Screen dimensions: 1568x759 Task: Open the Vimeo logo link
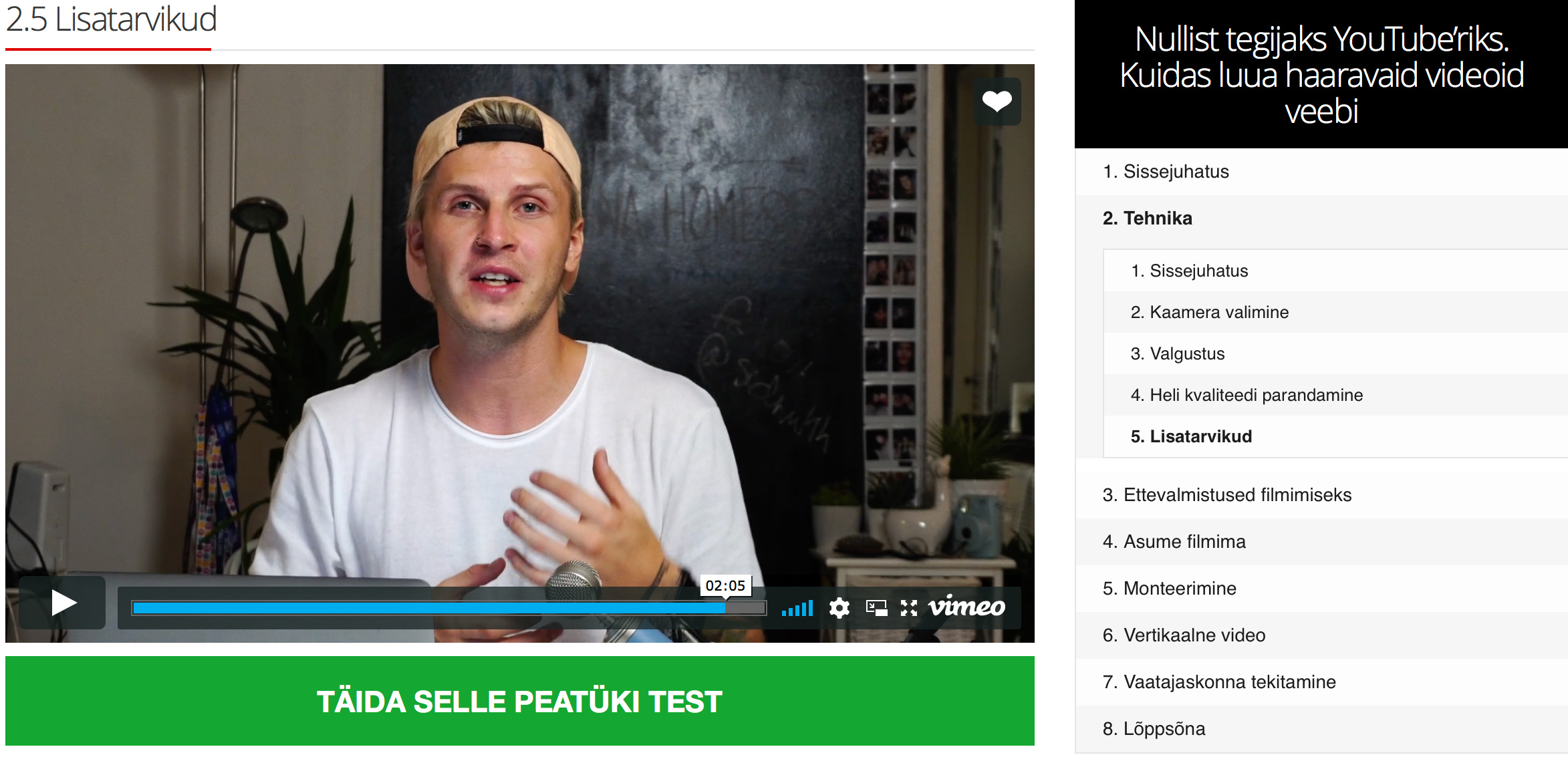click(x=966, y=607)
